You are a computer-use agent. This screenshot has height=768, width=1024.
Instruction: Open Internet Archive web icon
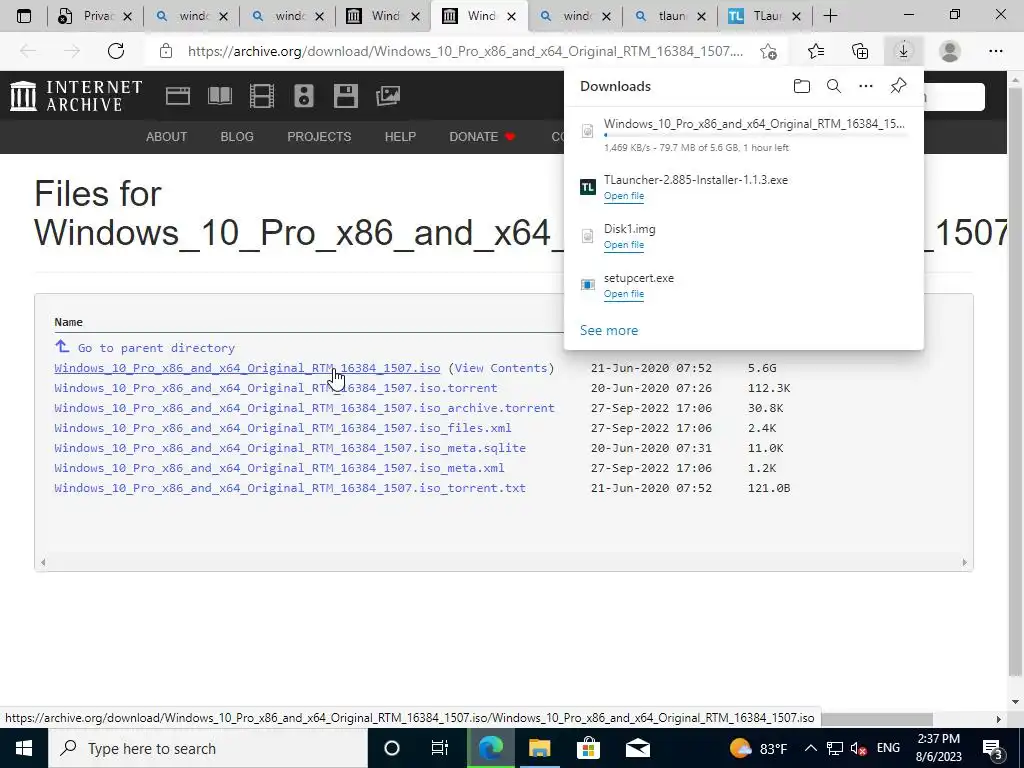tap(178, 96)
